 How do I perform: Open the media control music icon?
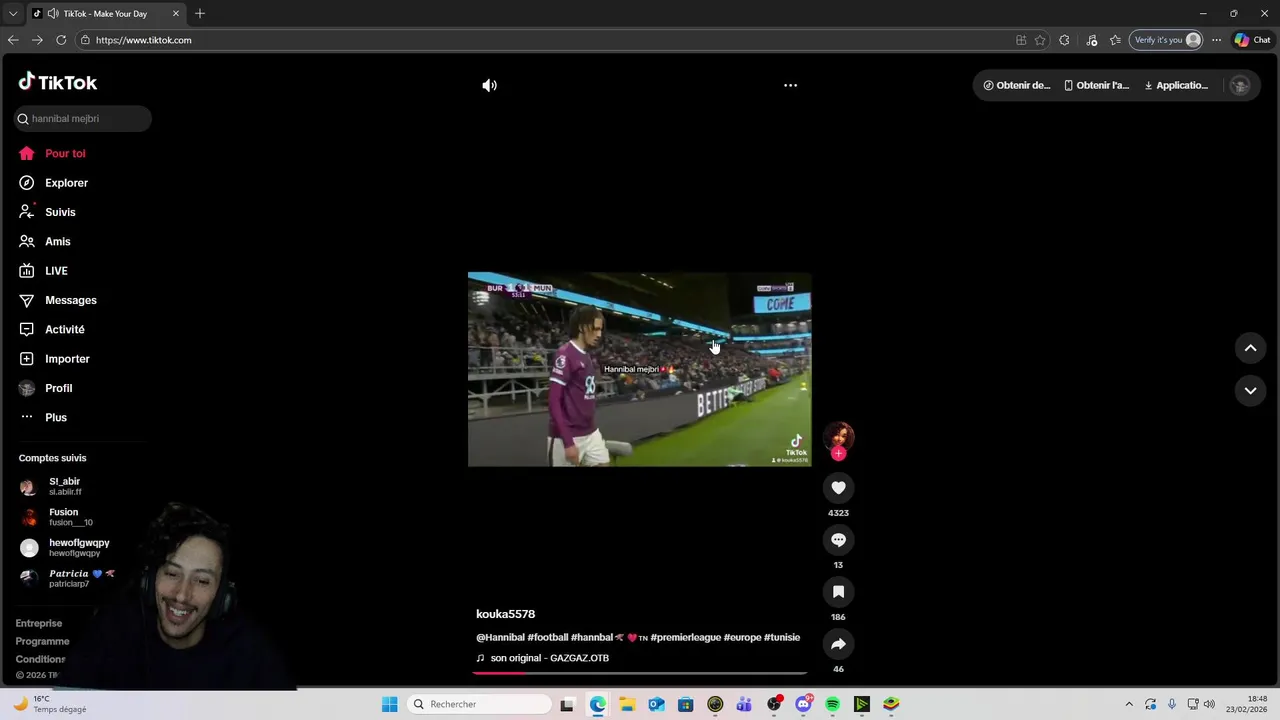pyautogui.click(x=1091, y=40)
